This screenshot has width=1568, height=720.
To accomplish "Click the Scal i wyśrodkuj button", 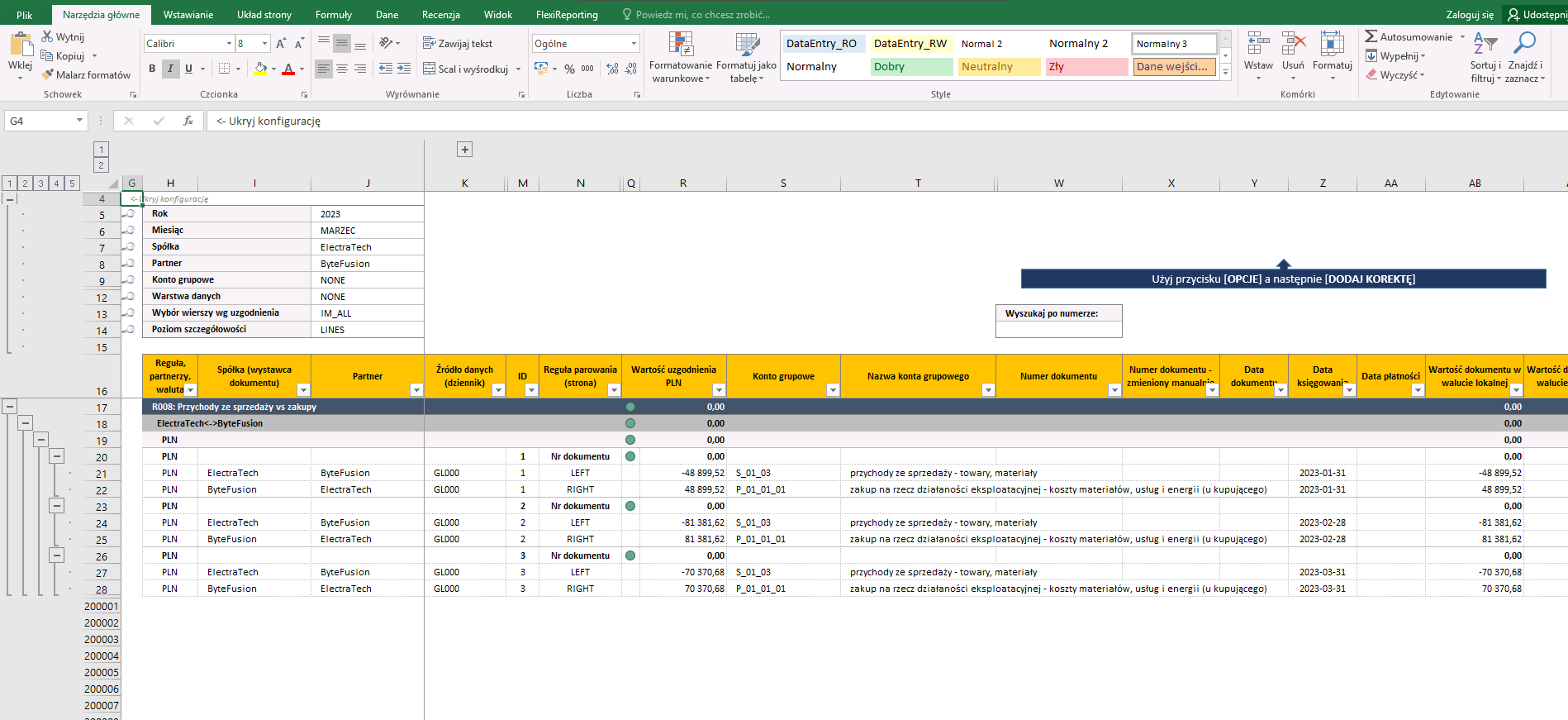I will point(465,69).
